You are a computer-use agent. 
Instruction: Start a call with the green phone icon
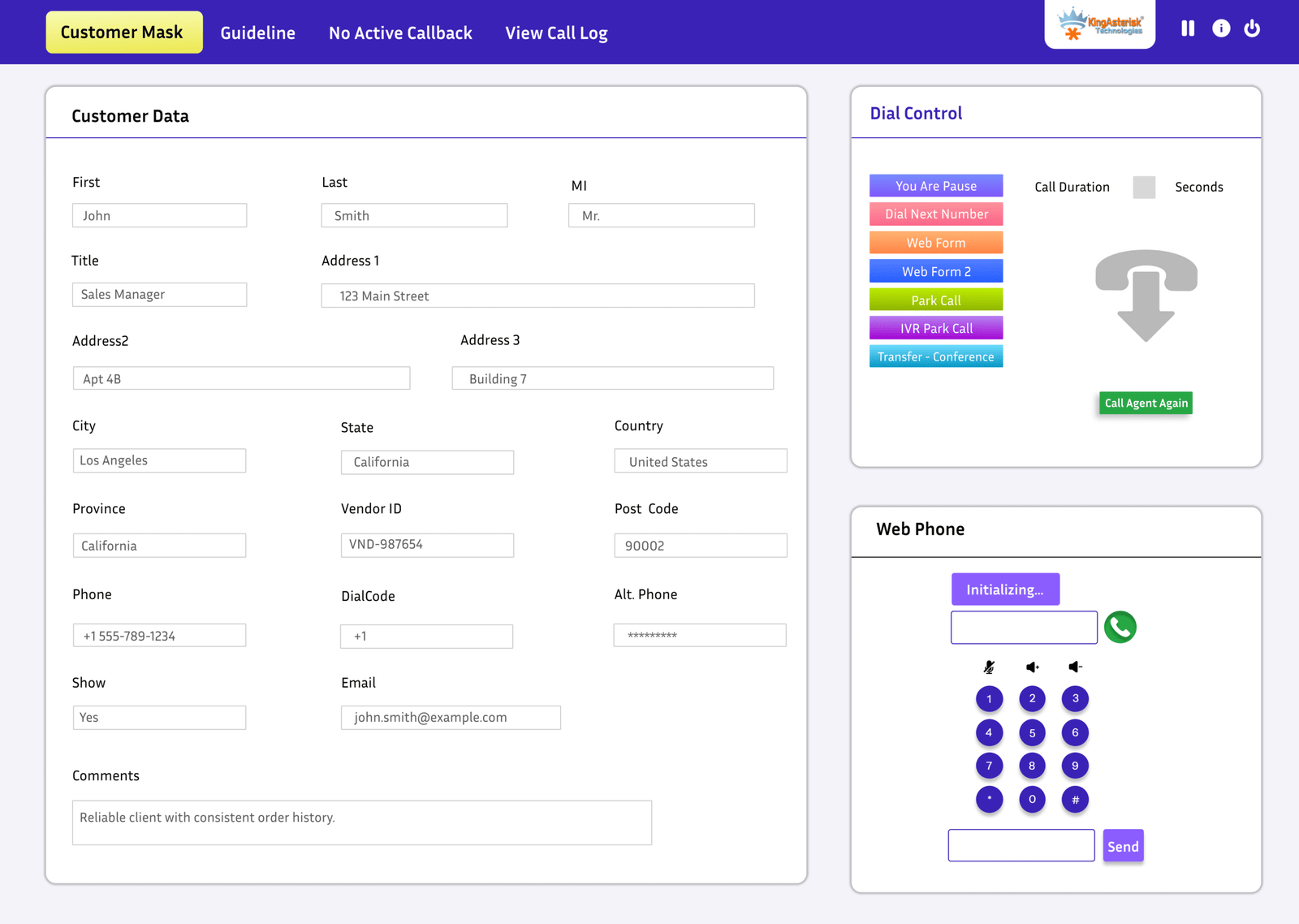pyautogui.click(x=1120, y=627)
